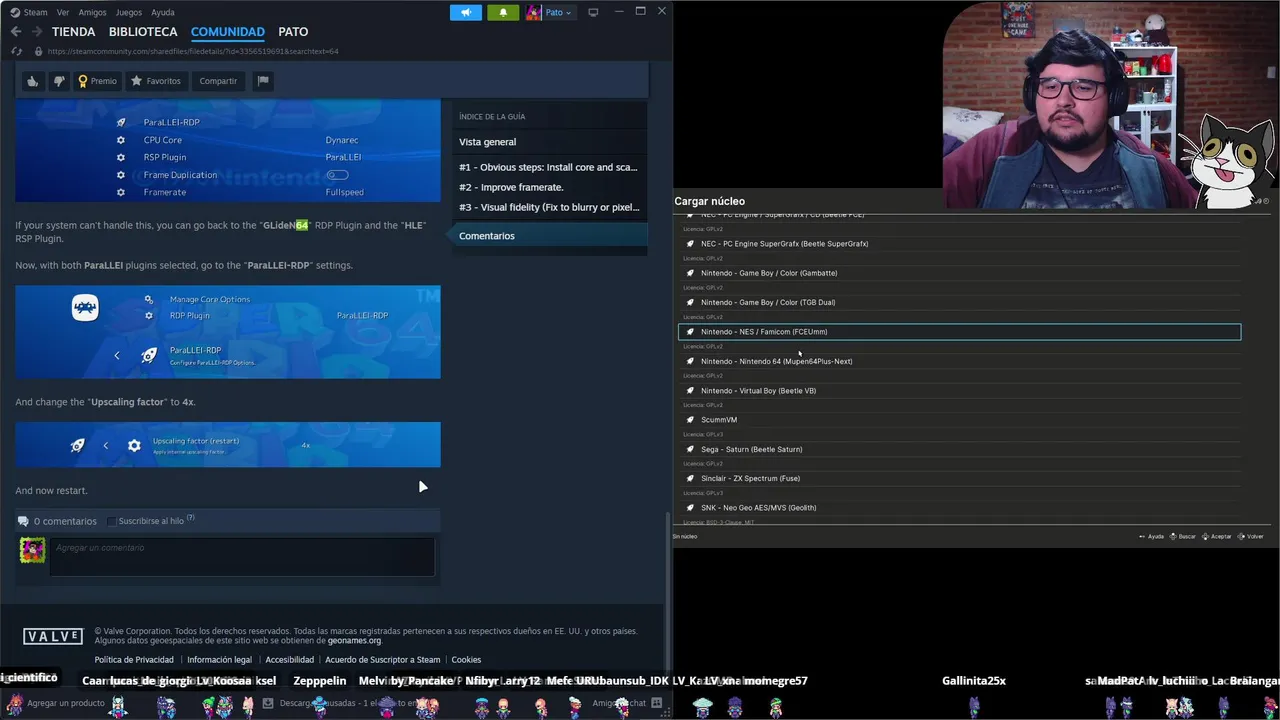Viewport: 1280px width, 720px height.
Task: Select Nintendo 64 Mupen64Plus-Next core
Action: coord(959,361)
